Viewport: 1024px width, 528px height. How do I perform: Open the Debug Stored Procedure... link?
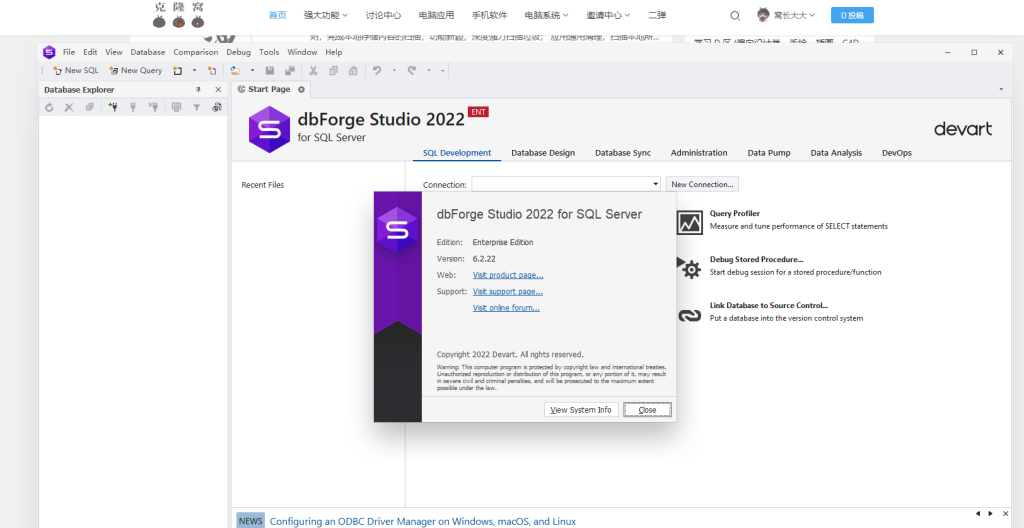[x=756, y=259]
